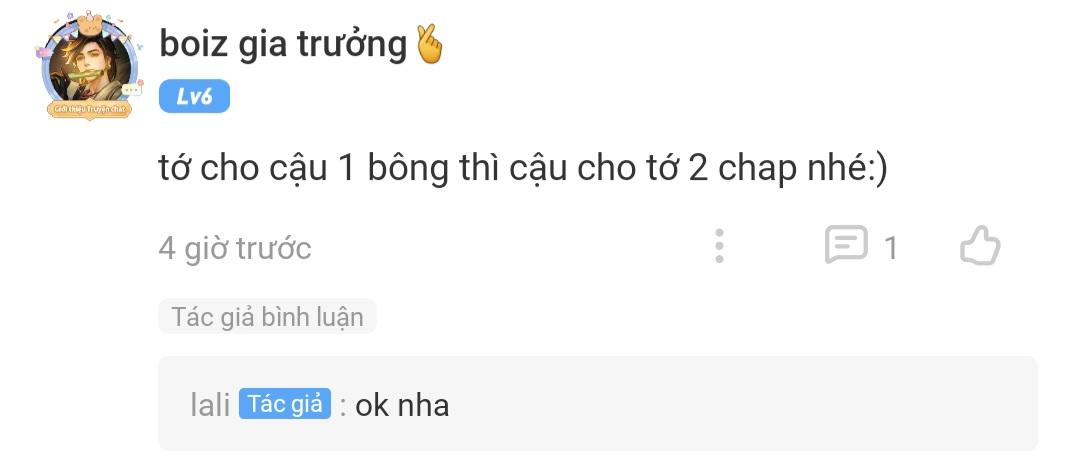Tap the reply speech-bubble icon
The width and height of the screenshot is (1080, 469).
(846, 245)
